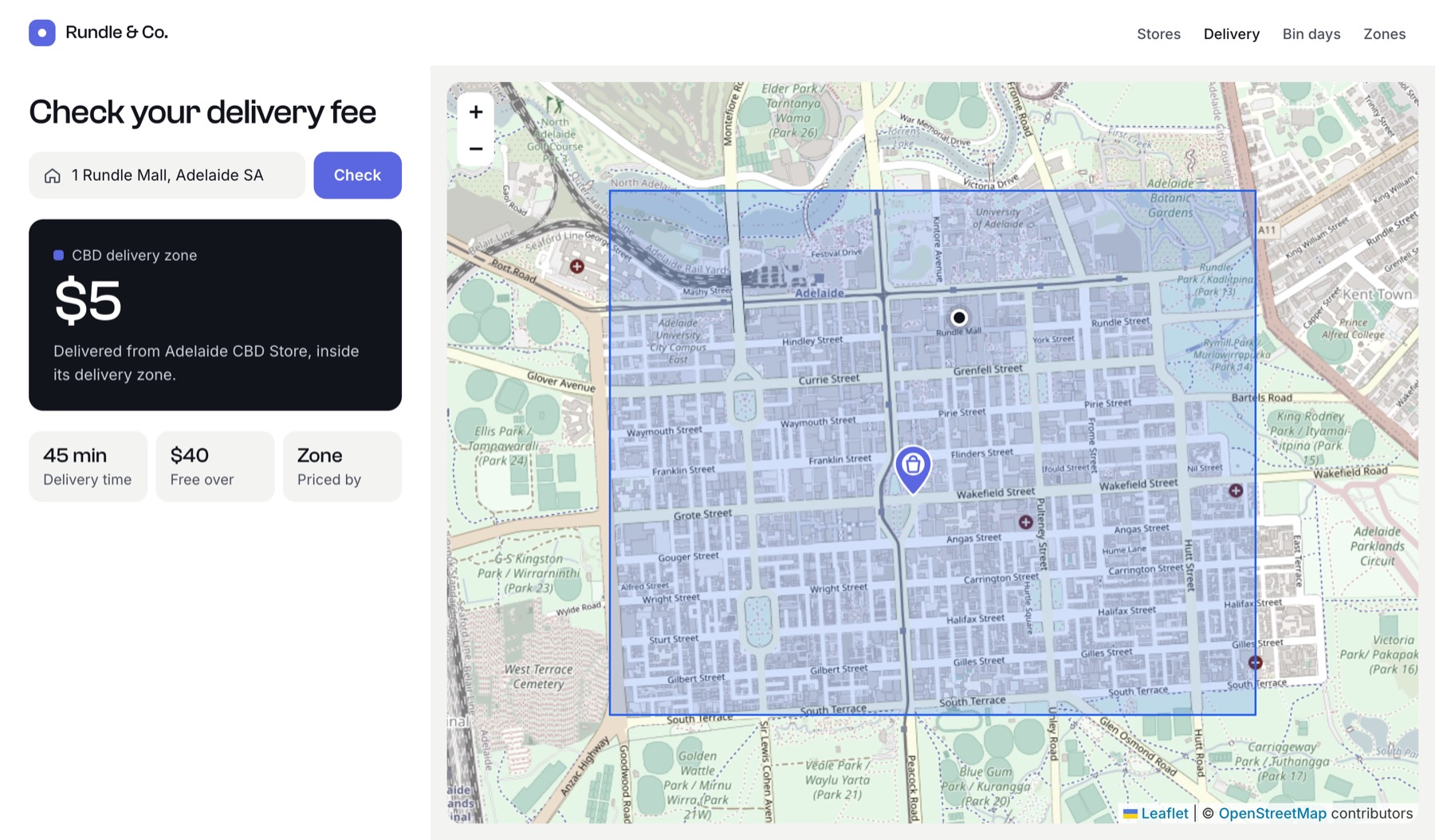Select the store shopping bag map pin

coord(913,469)
